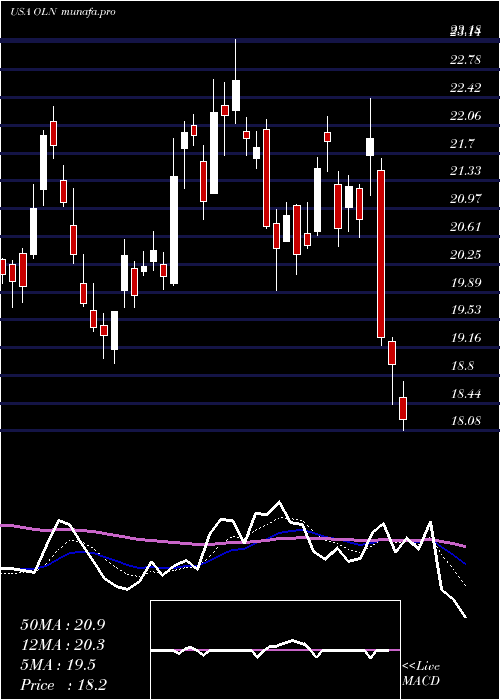The height and width of the screenshot is (700, 500).
Task: Click the '50MA : 20.9' reading
Action: [62, 625]
